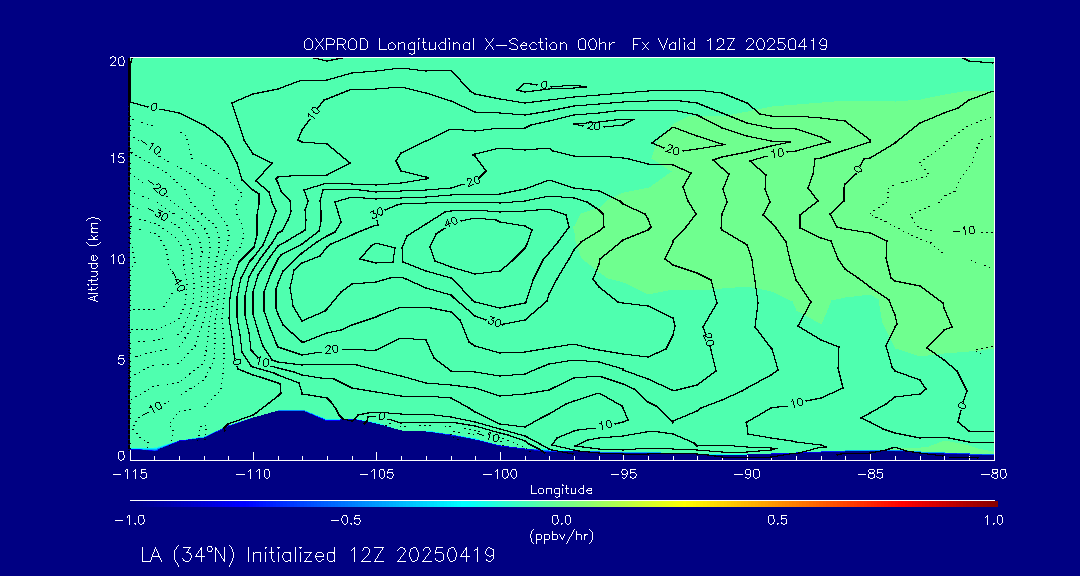Click the 40 contour label in the plot center
This screenshot has height=576, width=1080.
click(450, 222)
